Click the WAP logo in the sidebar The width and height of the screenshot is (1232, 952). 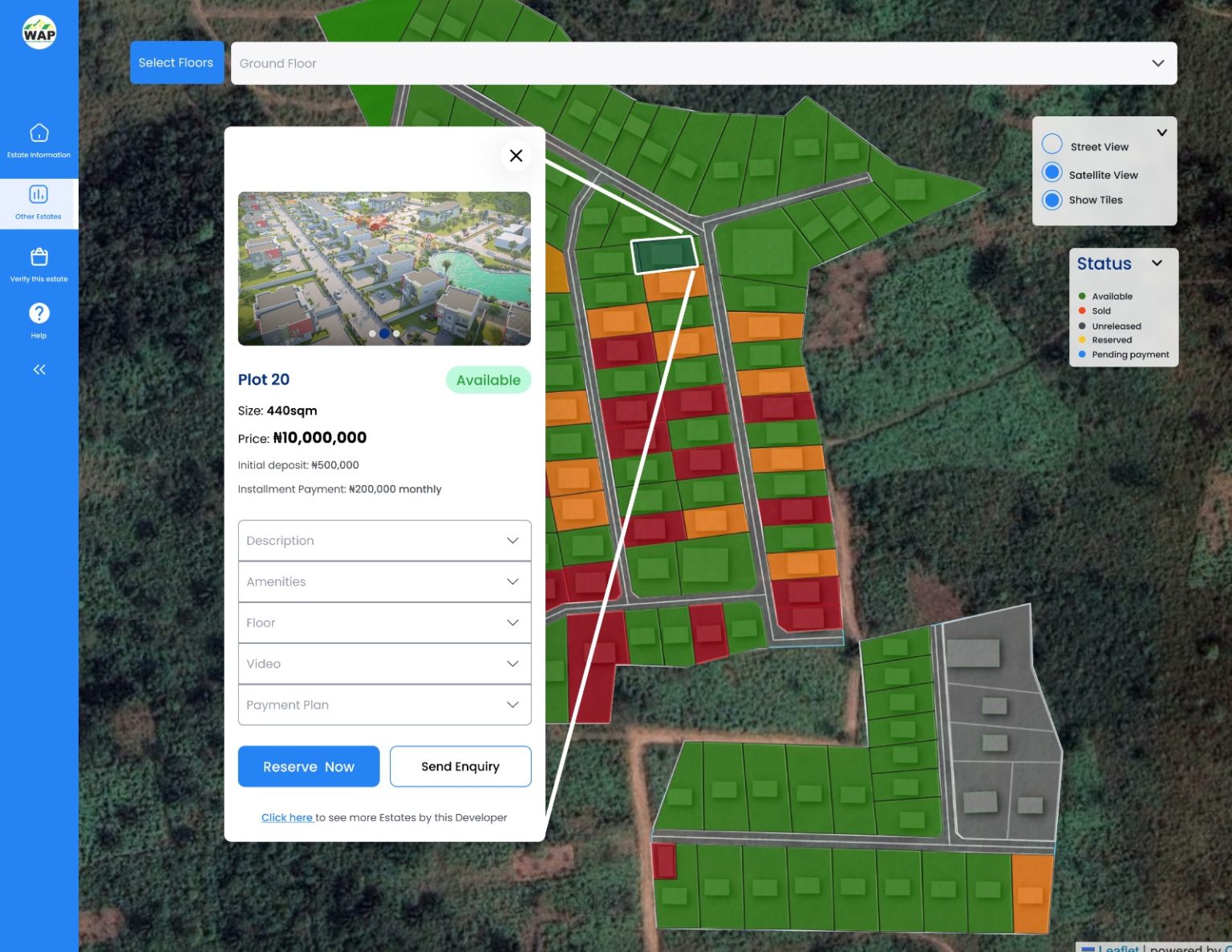click(38, 33)
